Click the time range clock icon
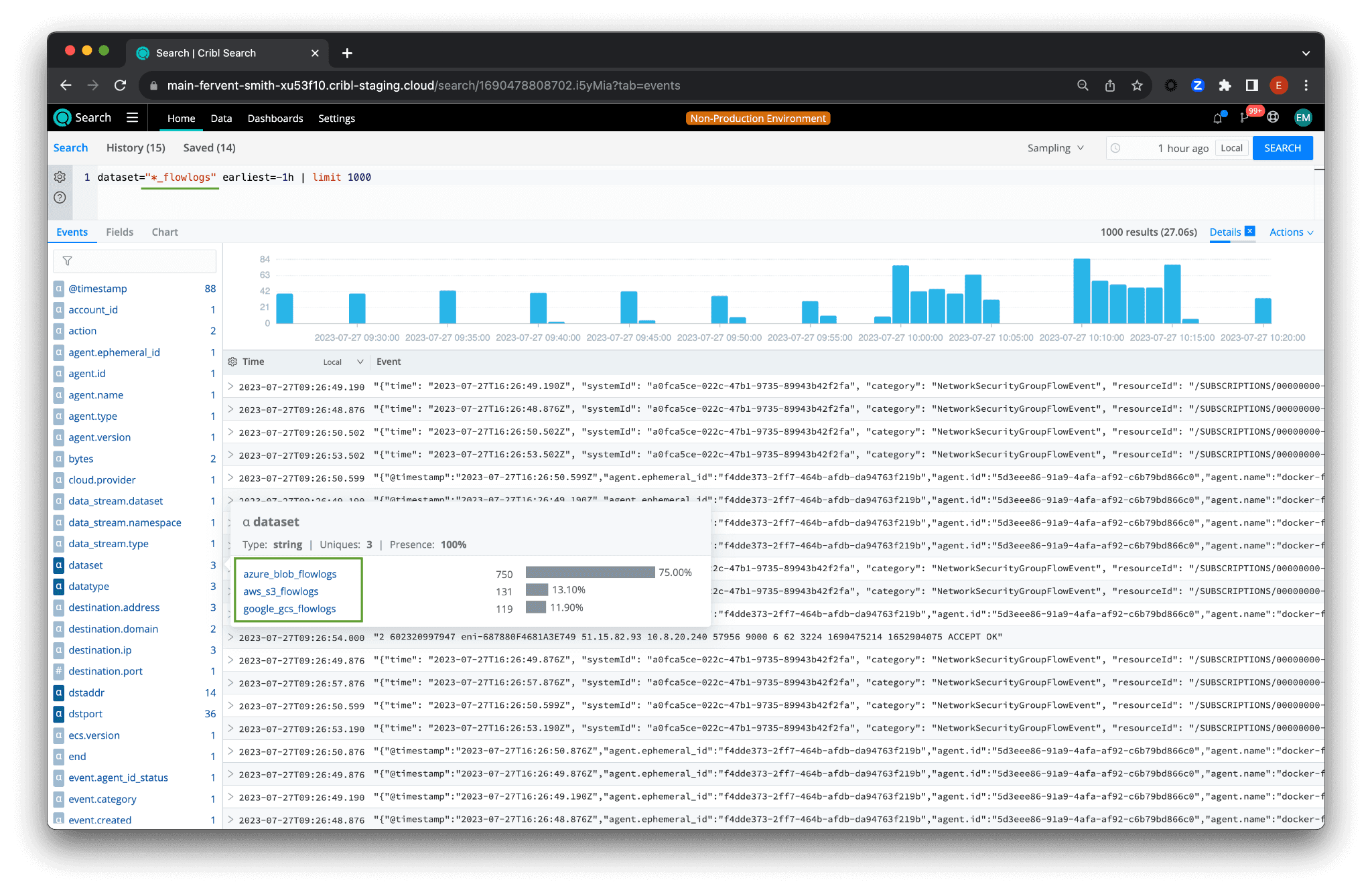Viewport: 1372px width, 892px height. pyautogui.click(x=1115, y=148)
